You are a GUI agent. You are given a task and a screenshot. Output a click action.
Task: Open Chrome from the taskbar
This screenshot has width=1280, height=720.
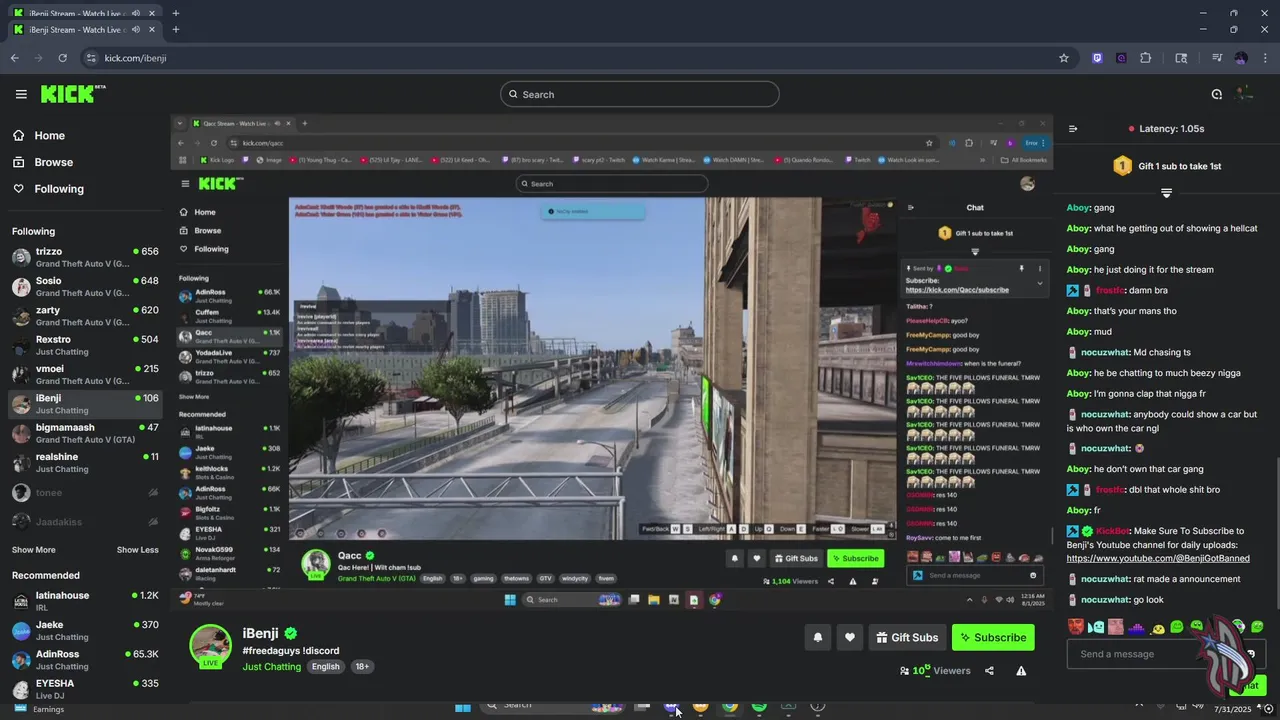click(730, 707)
